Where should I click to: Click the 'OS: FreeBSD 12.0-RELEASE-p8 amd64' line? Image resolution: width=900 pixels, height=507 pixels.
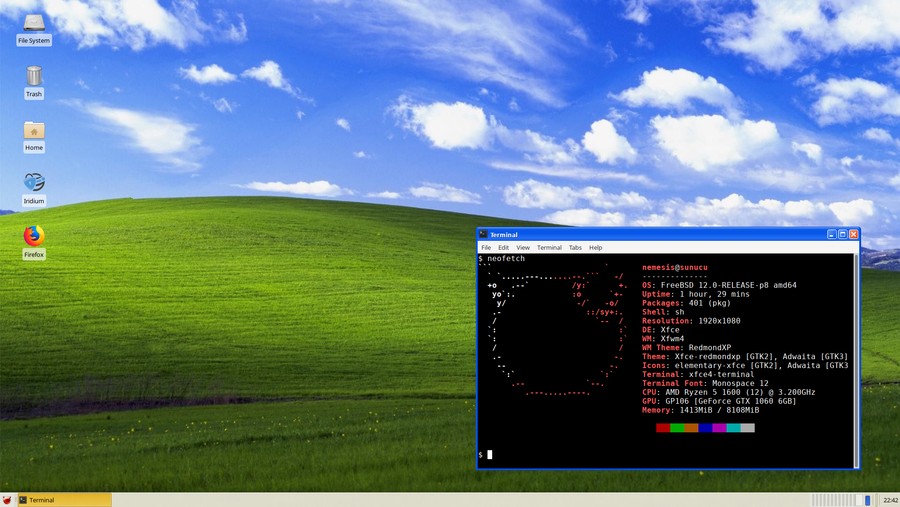(x=719, y=285)
